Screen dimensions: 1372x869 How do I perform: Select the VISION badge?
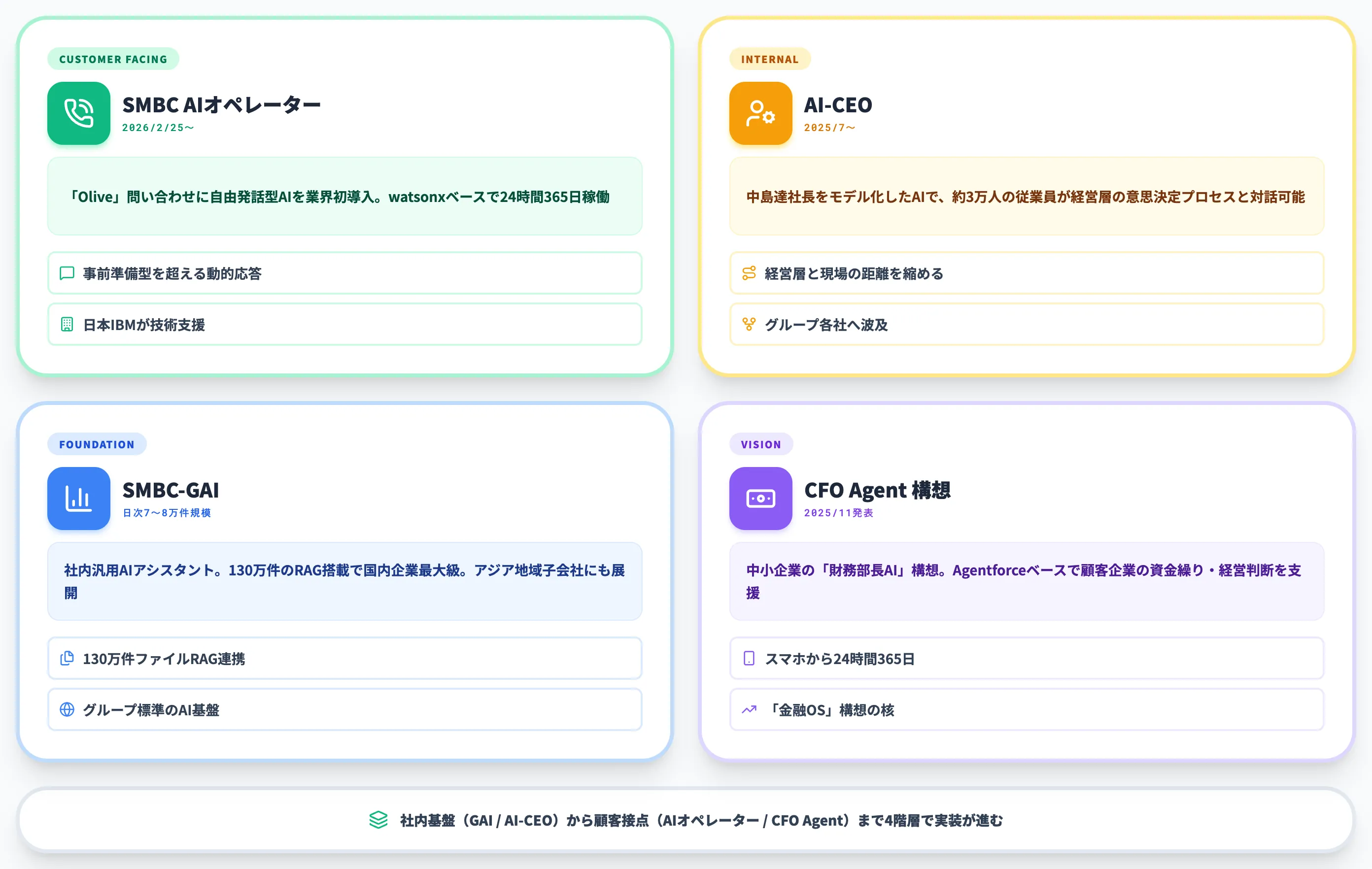(761, 444)
